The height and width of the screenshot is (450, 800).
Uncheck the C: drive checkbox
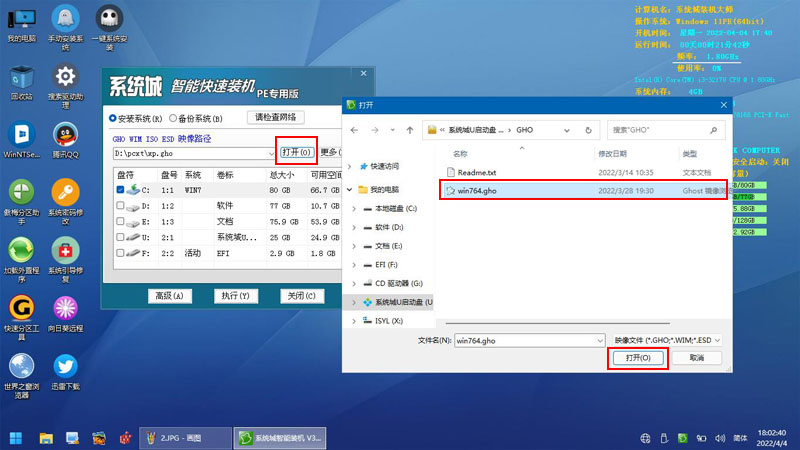pos(120,189)
